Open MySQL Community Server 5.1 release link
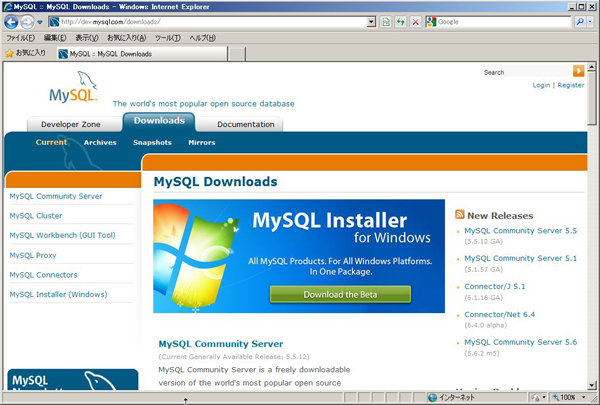600x405 pixels. 520,258
